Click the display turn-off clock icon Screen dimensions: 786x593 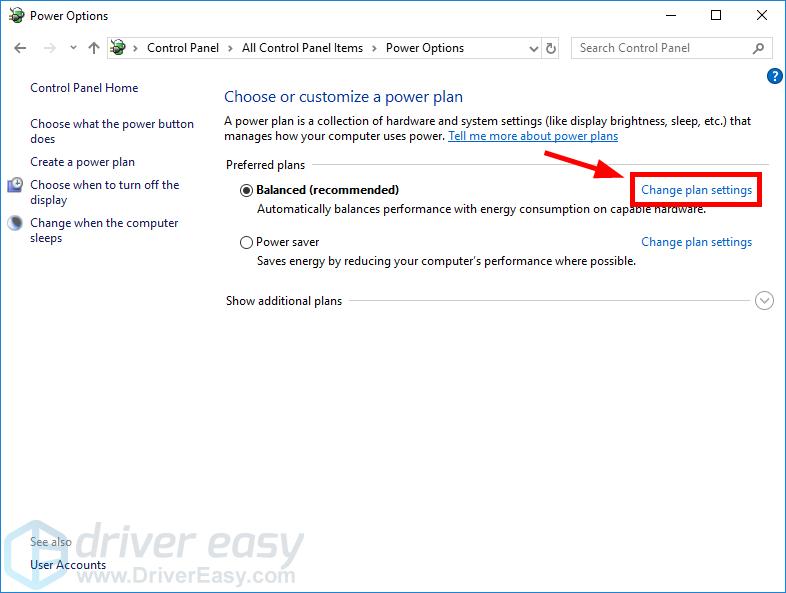15,185
